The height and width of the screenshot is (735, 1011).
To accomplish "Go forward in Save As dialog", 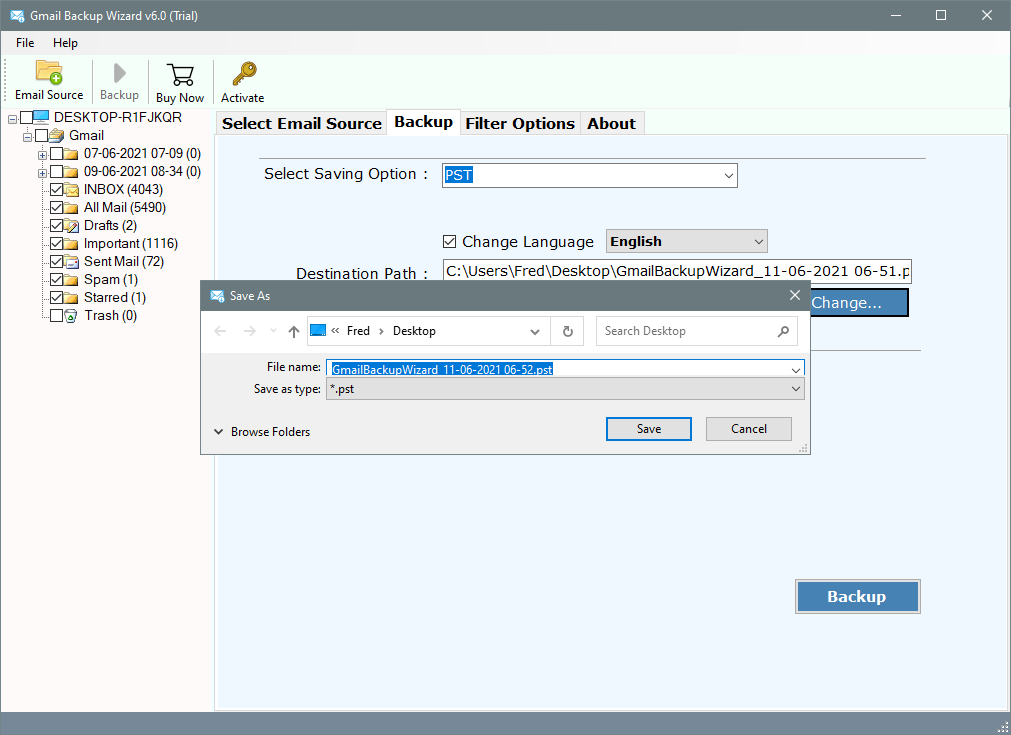I will point(250,331).
